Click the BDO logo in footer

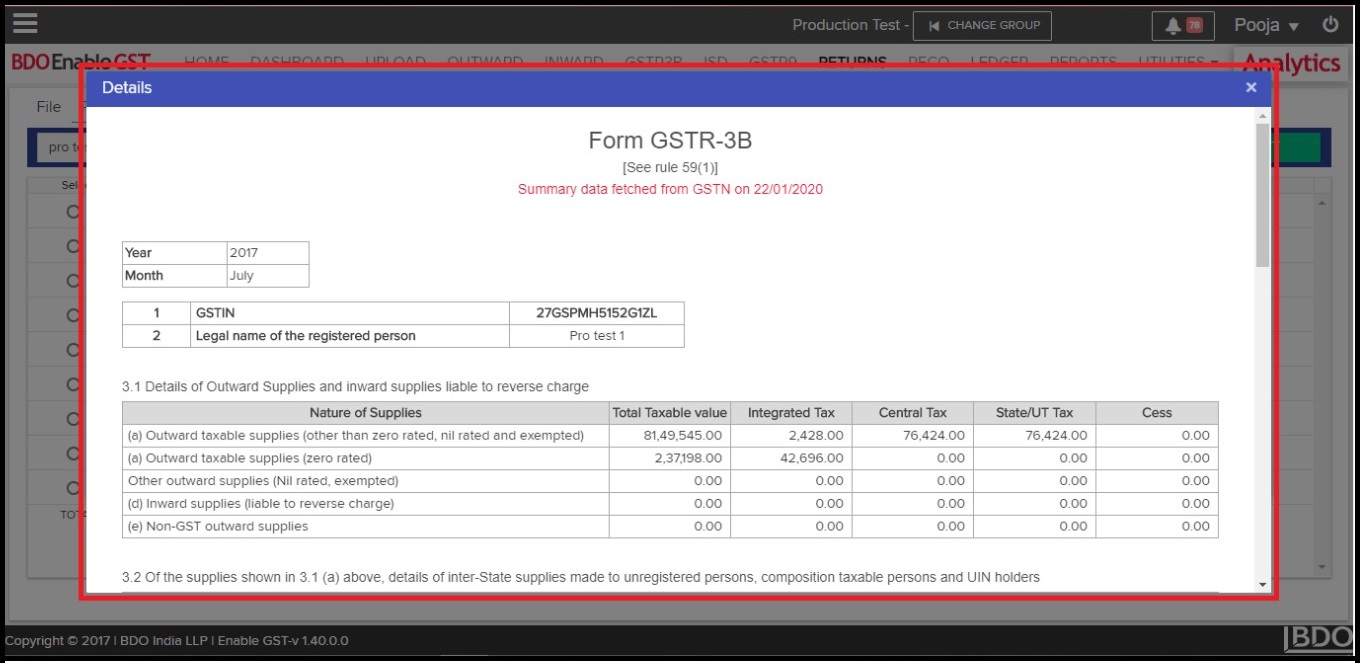point(1320,639)
